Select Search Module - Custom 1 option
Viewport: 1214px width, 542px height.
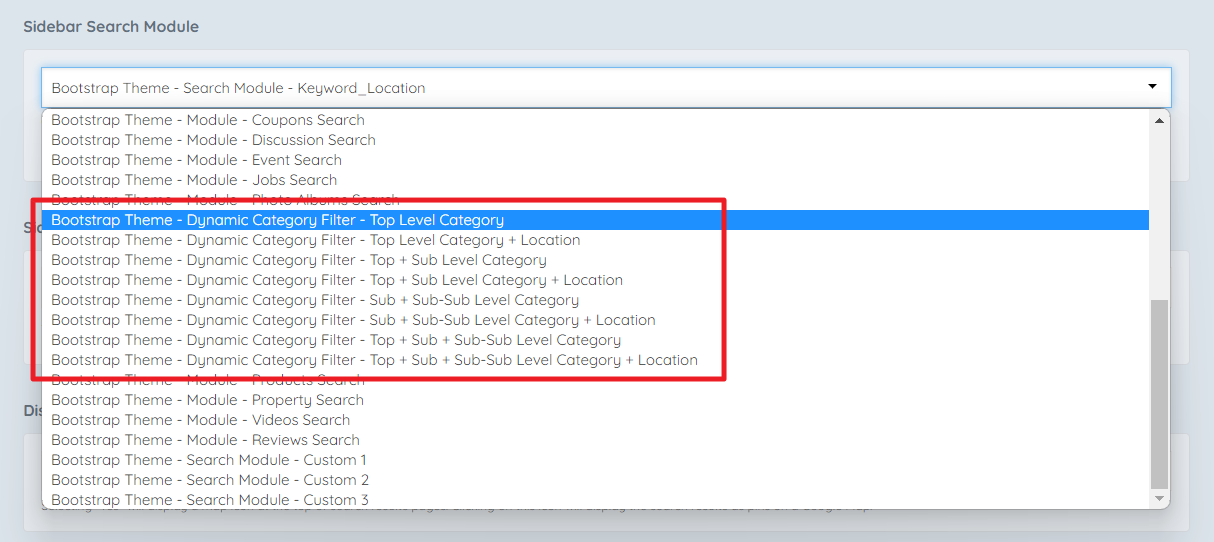point(596,460)
